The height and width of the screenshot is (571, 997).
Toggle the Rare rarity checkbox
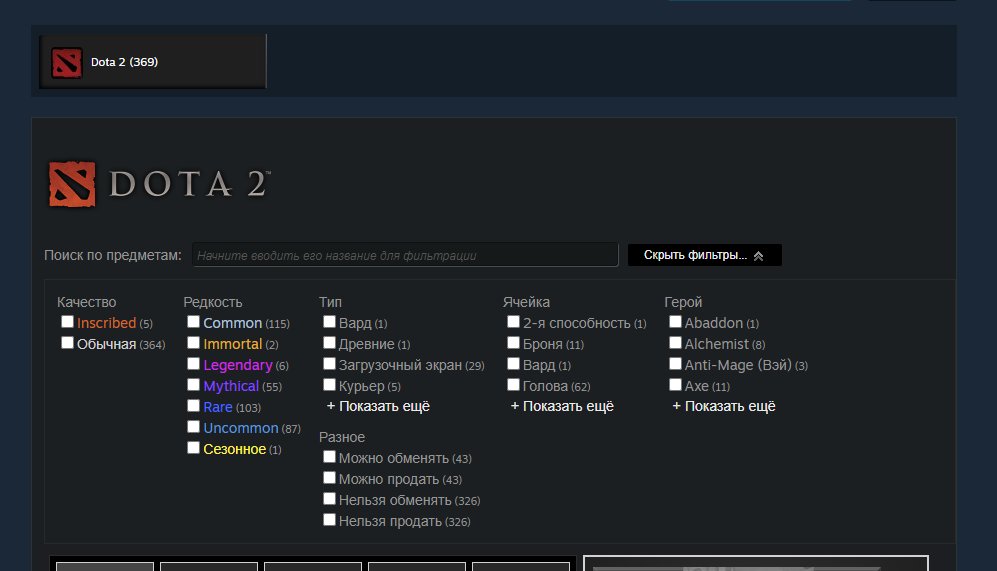point(194,406)
